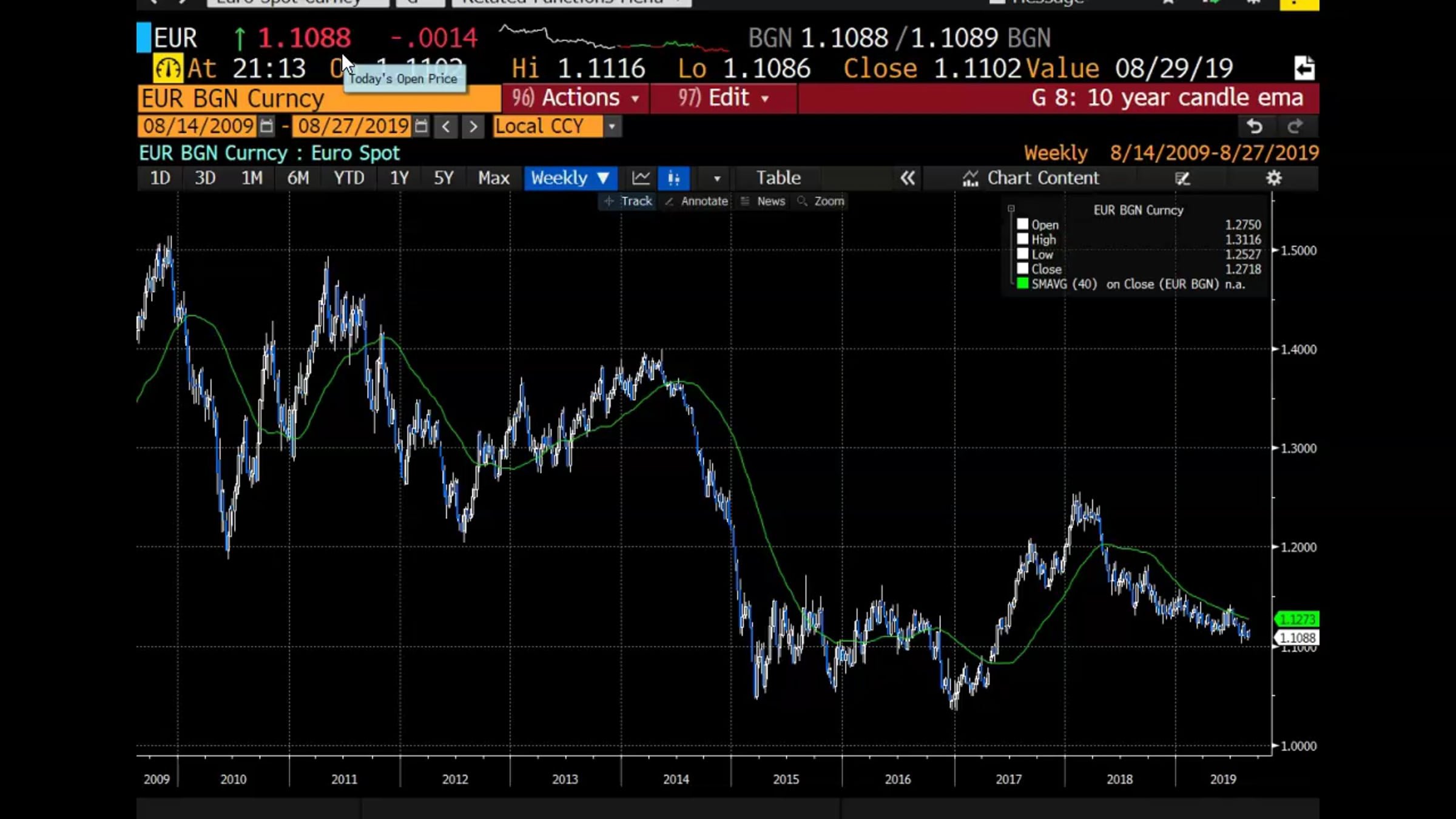
Task: Select the candlestick chart type icon
Action: [x=673, y=178]
